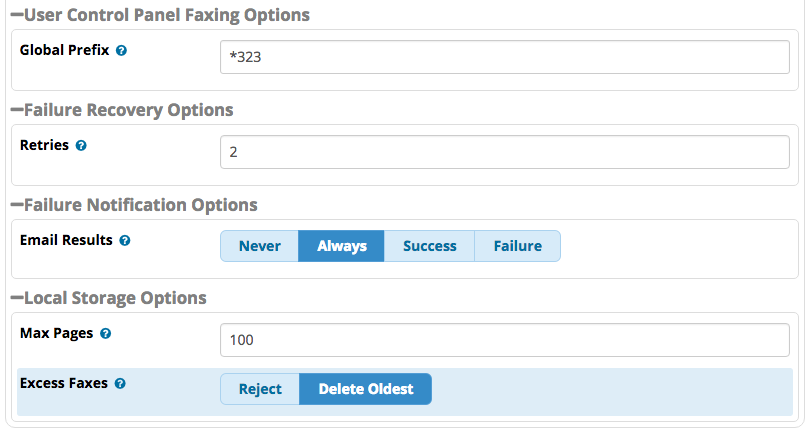Focus the Retries input field
This screenshot has width=811, height=434.
click(505, 152)
